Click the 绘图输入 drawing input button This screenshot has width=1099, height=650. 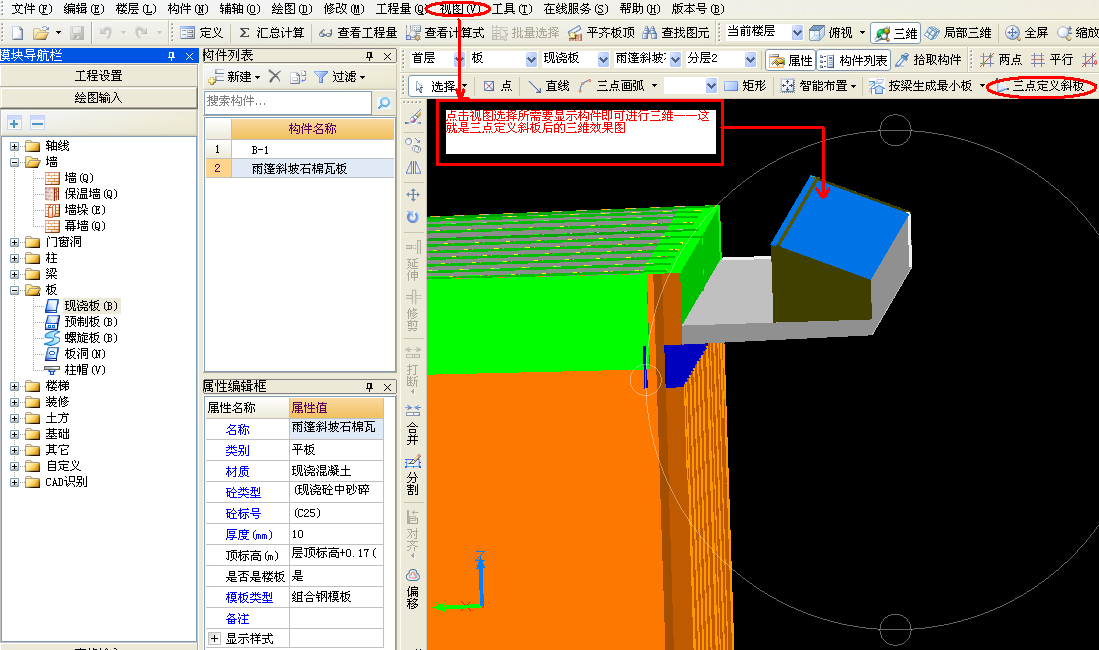coord(99,97)
